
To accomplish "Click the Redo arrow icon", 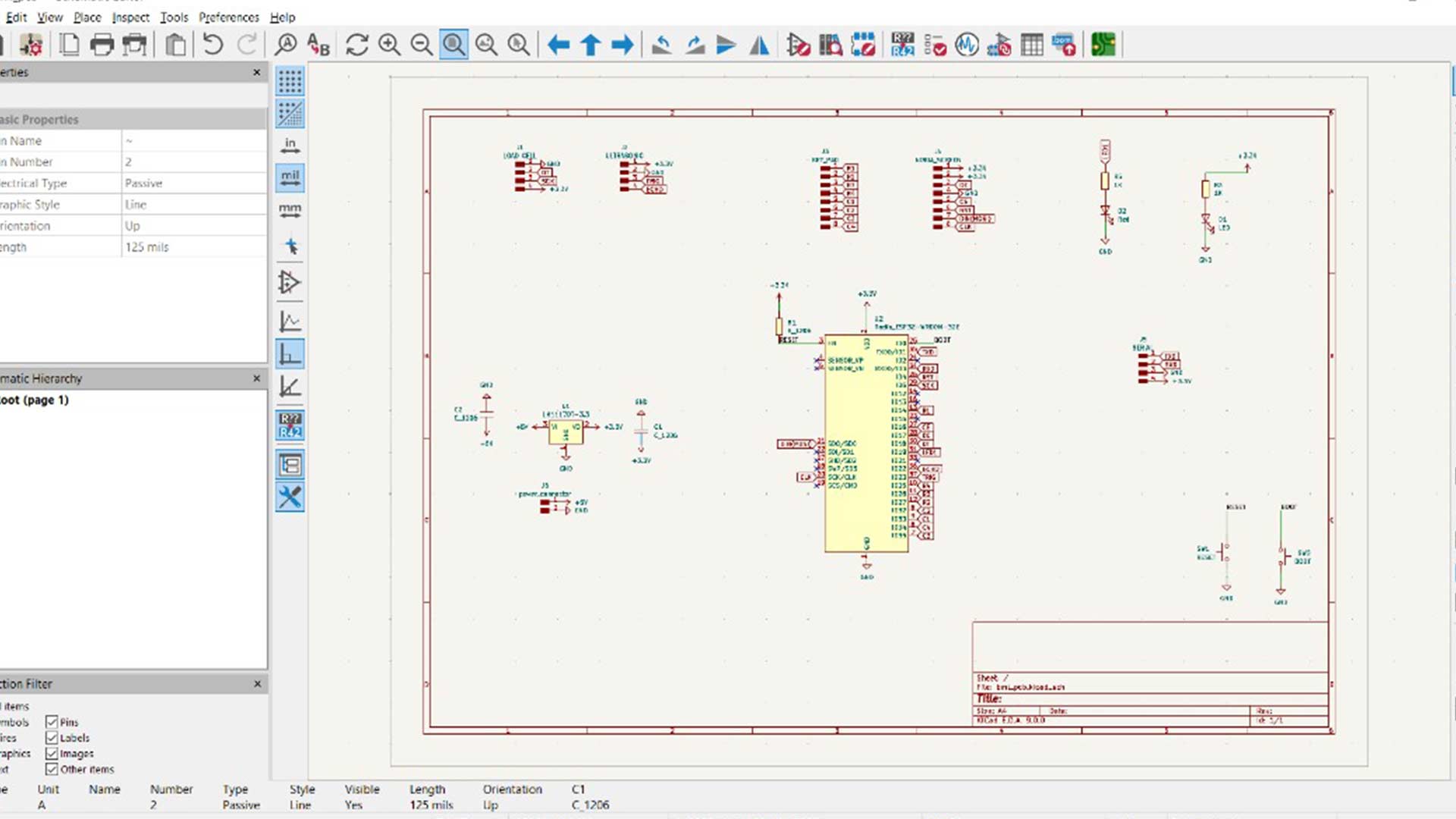I will [x=246, y=45].
